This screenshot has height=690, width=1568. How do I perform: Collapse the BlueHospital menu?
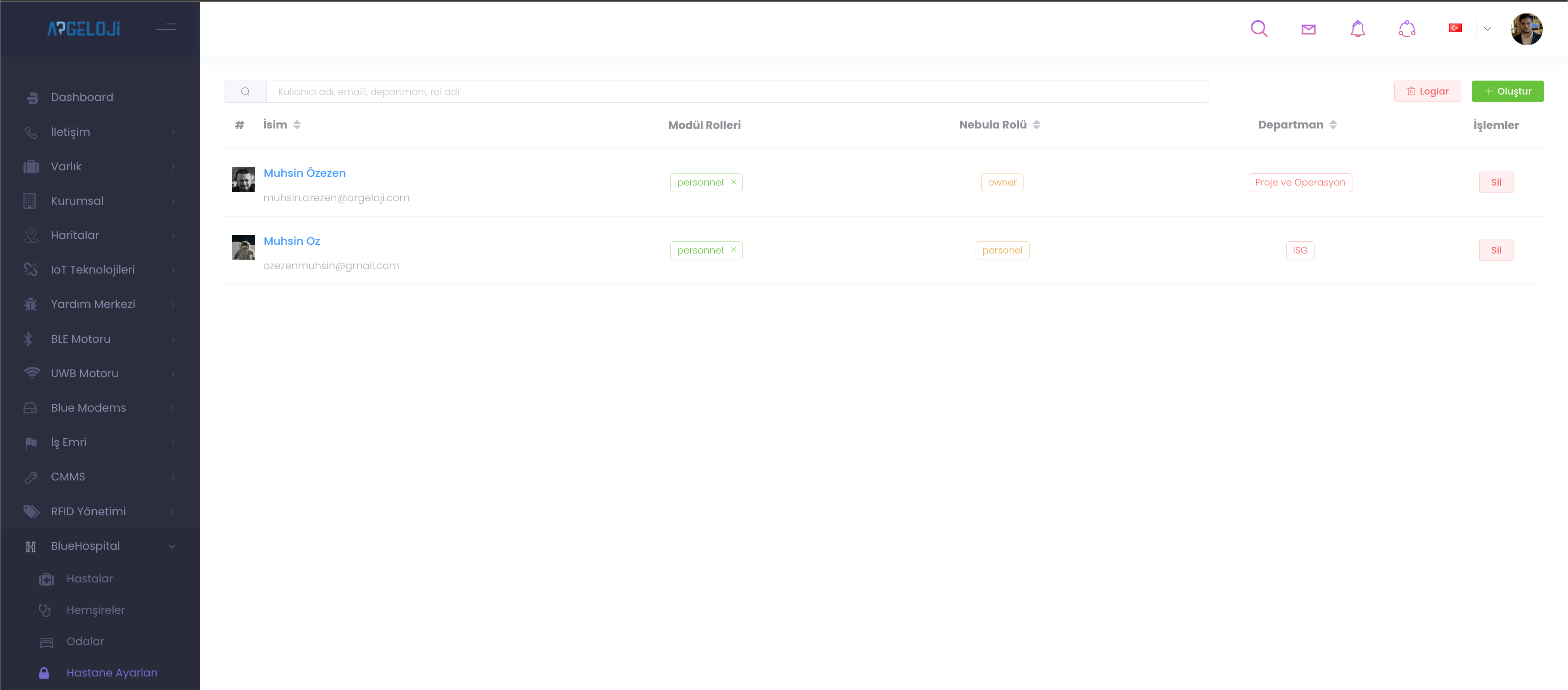click(x=172, y=546)
